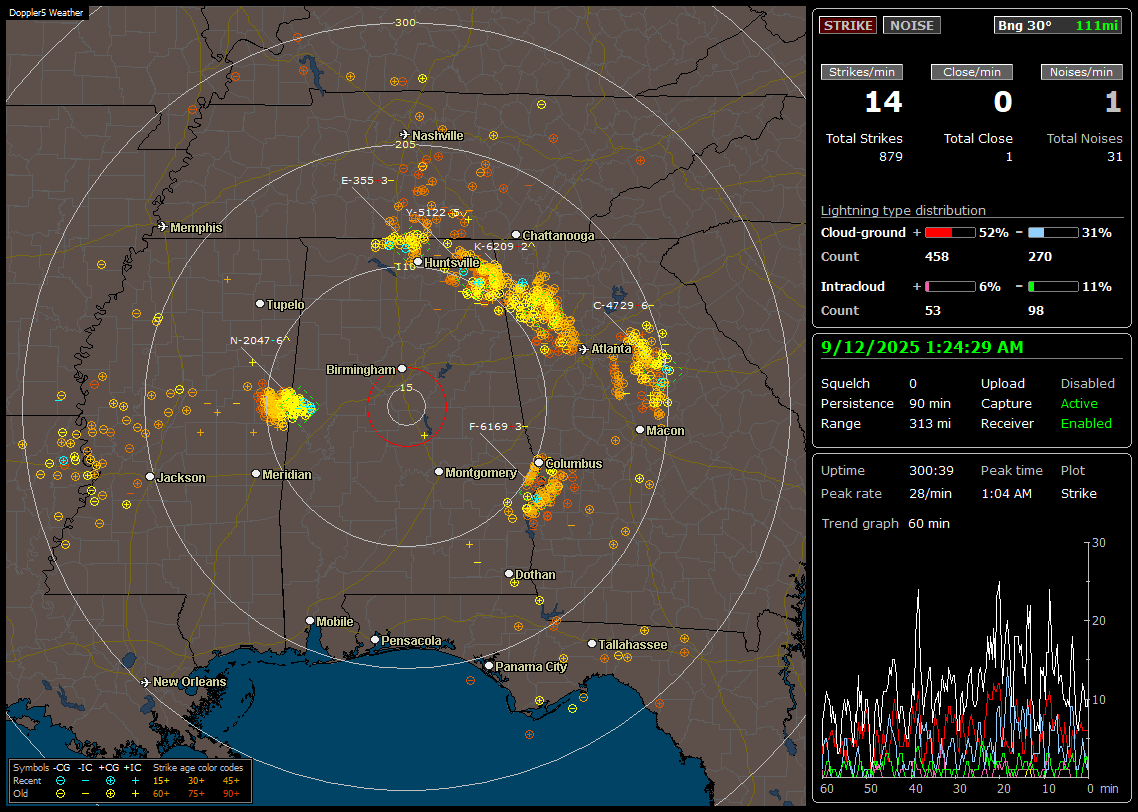The height and width of the screenshot is (812, 1138).
Task: Click the Columbus city dot
Action: (x=539, y=462)
